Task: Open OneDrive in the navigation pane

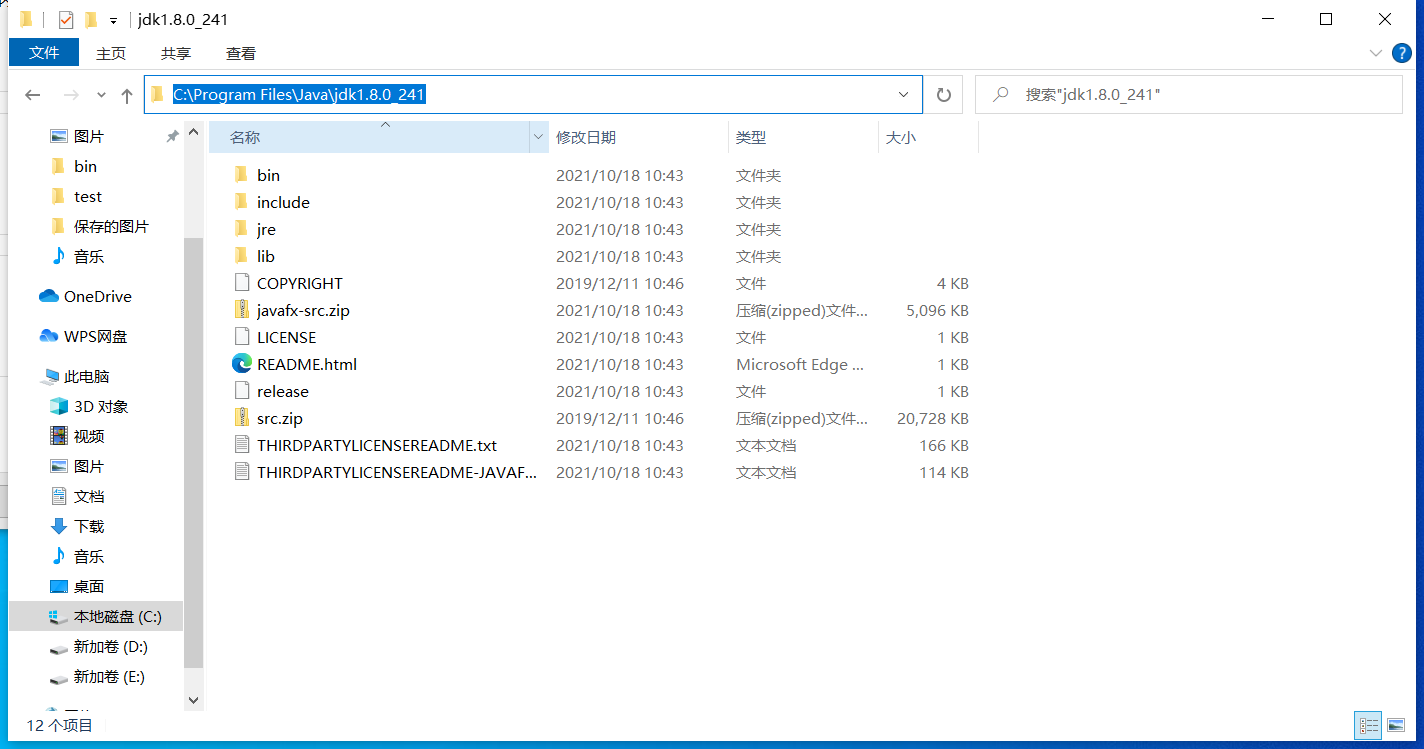Action: (85, 296)
